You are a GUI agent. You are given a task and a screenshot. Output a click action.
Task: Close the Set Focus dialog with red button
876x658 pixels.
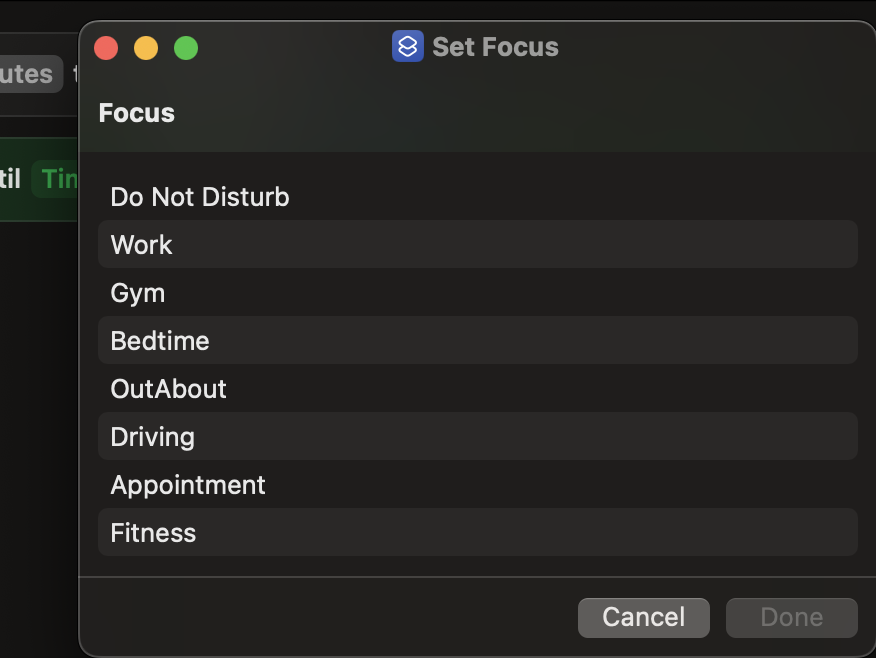[x=106, y=48]
